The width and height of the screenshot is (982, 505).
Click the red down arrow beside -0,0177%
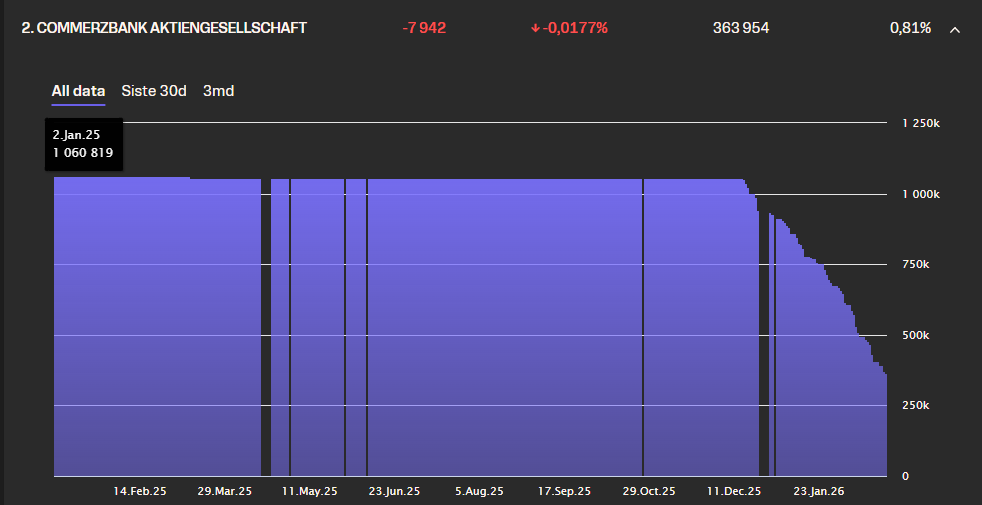point(536,28)
